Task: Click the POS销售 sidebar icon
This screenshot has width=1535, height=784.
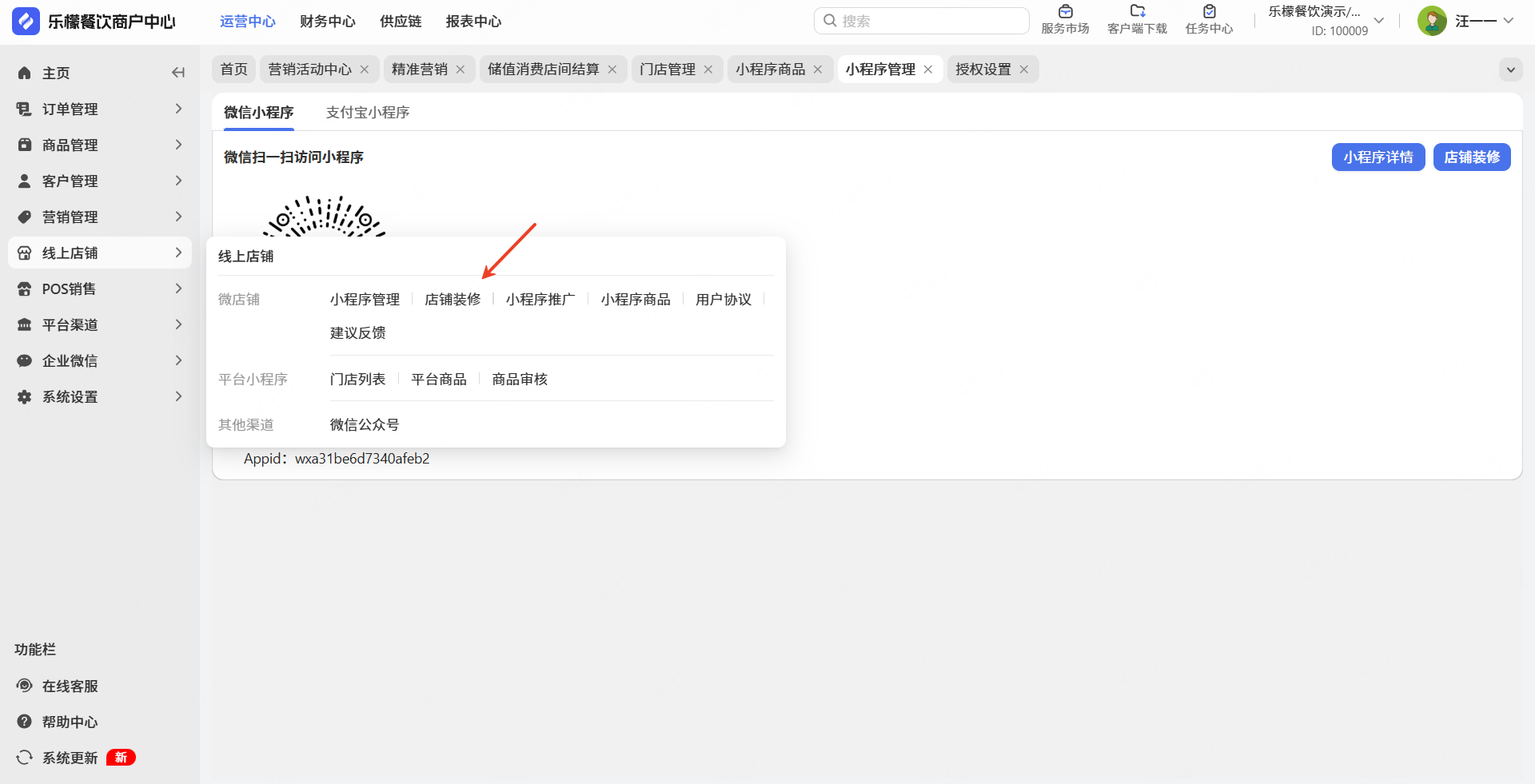Action: 25,289
